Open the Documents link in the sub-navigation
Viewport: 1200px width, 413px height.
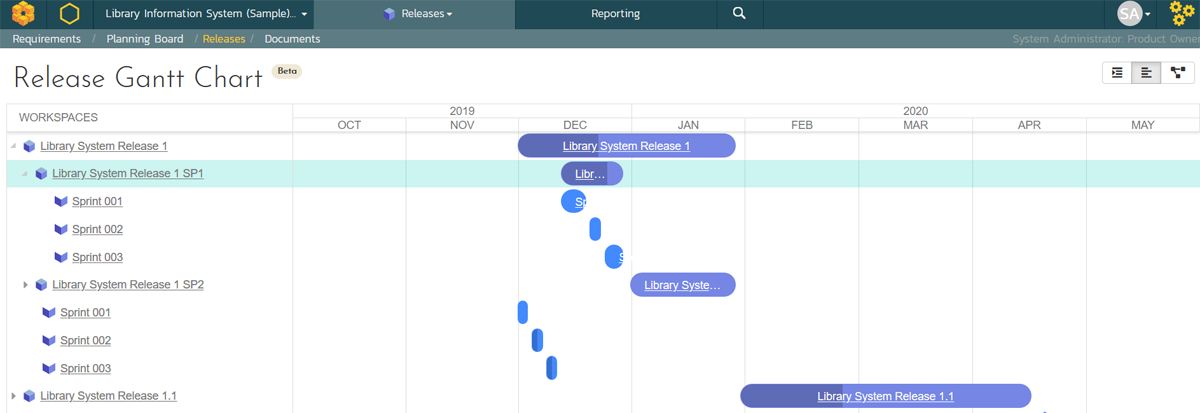tap(292, 39)
